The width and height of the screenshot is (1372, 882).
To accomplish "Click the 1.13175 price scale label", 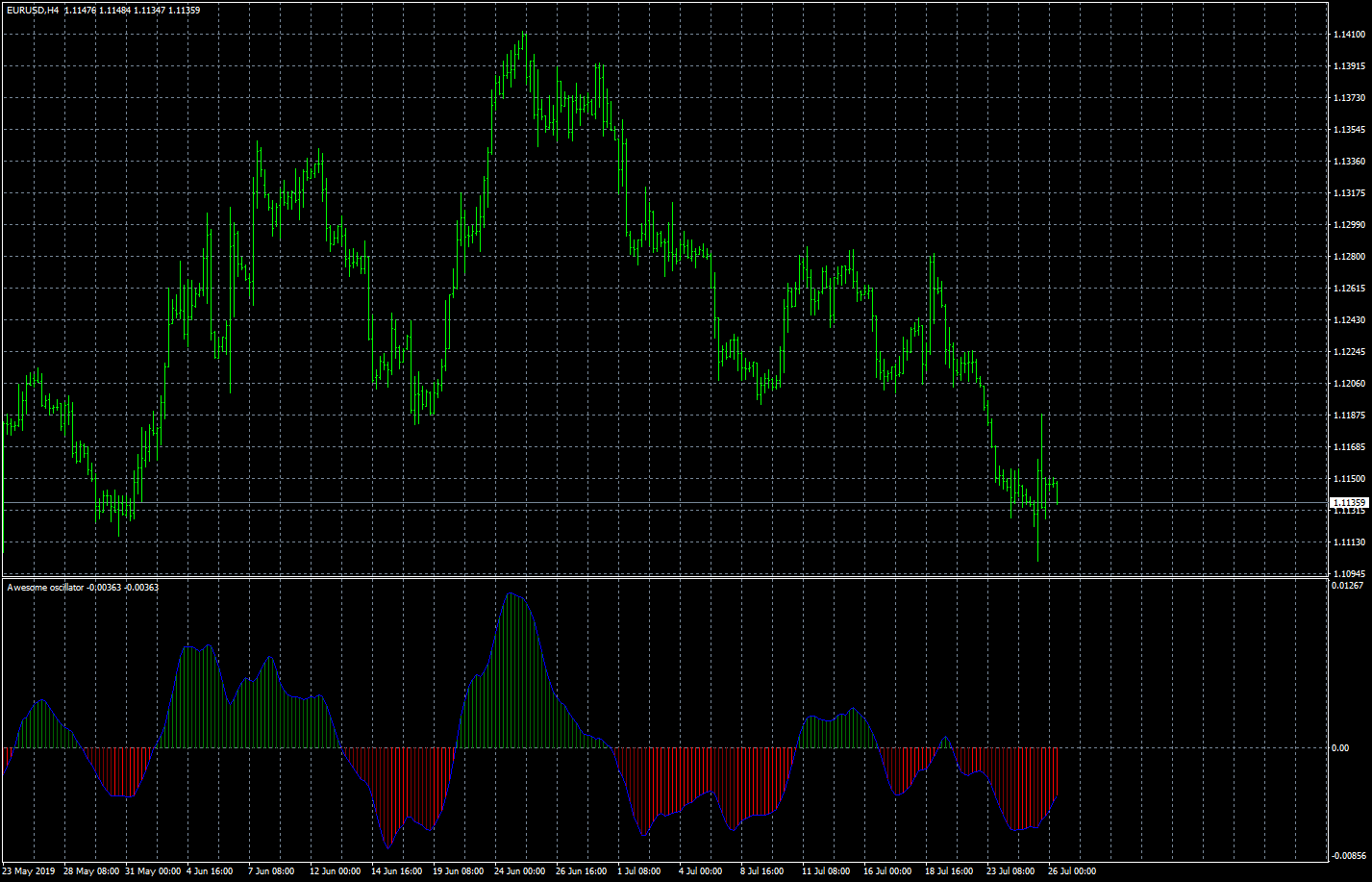I will coord(1349,193).
